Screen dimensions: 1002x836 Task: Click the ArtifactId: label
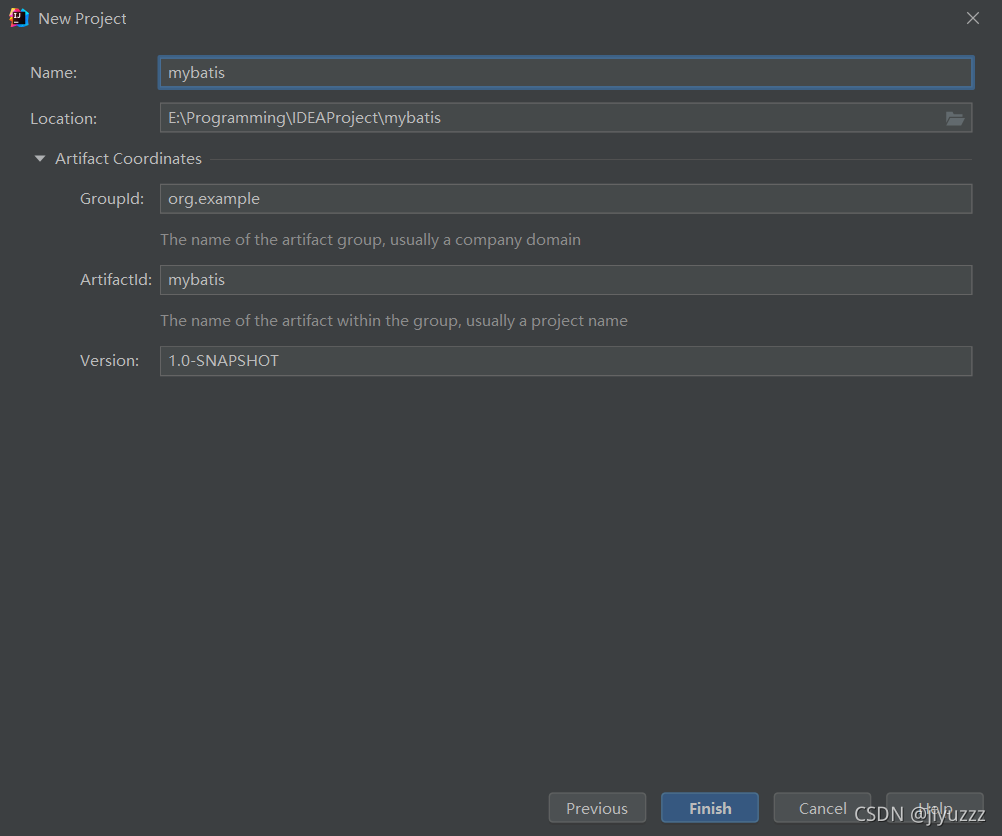point(116,280)
